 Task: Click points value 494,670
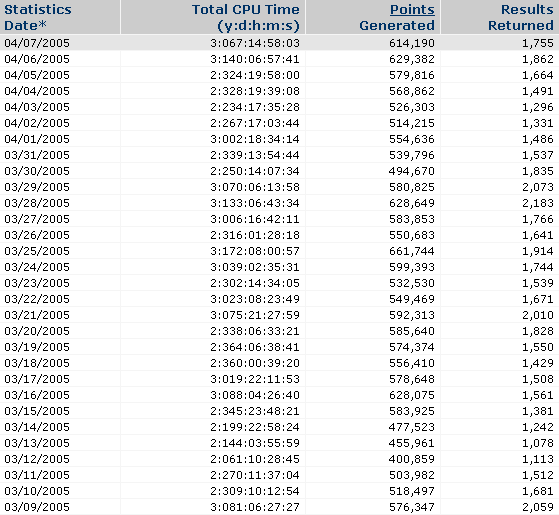click(412, 171)
